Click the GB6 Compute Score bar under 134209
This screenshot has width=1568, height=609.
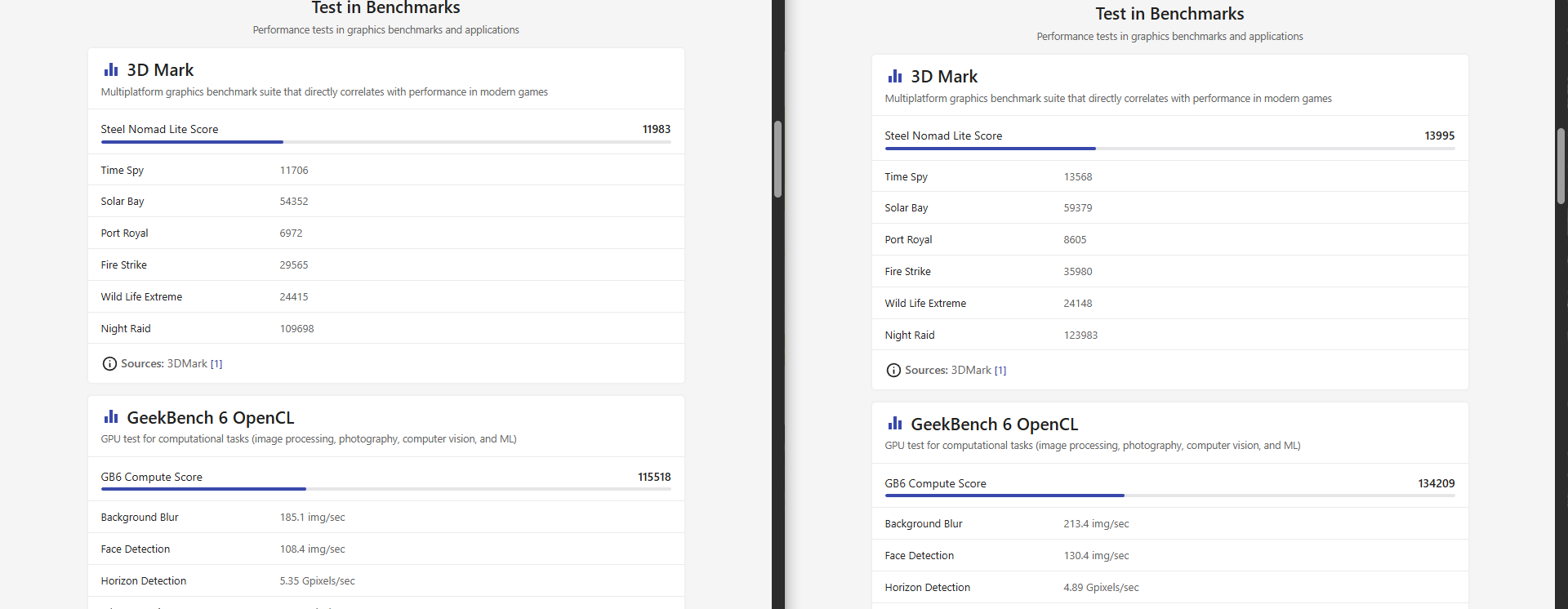[1170, 496]
